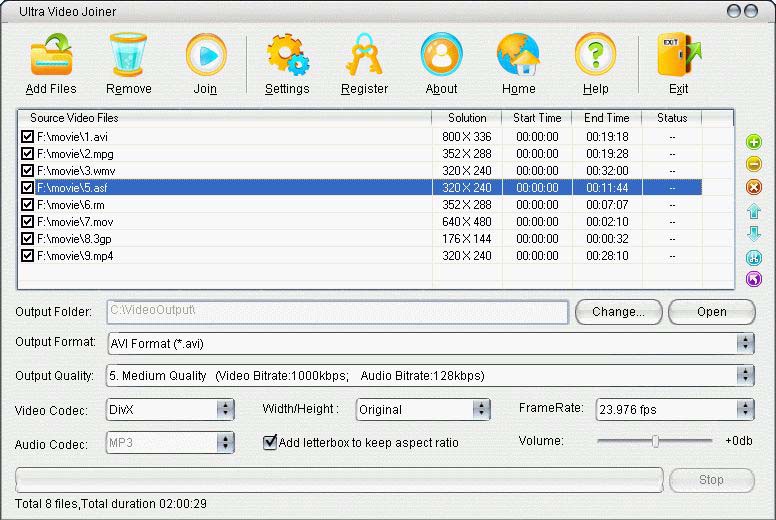The image size is (776, 520).
Task: Click the Volume slider handle
Action: tap(655, 441)
